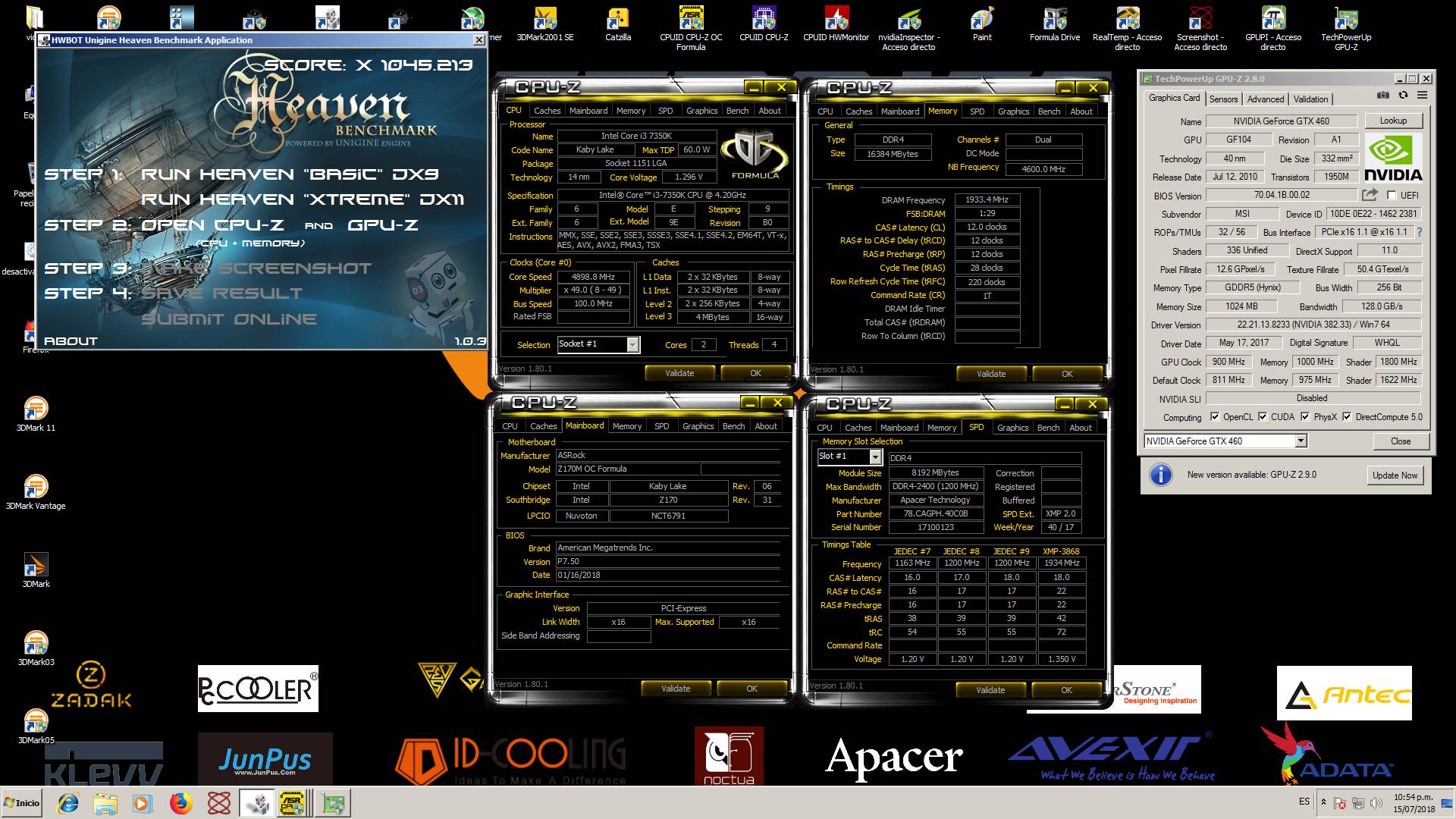
Task: Open Caches tab in CPU window
Action: [x=548, y=111]
